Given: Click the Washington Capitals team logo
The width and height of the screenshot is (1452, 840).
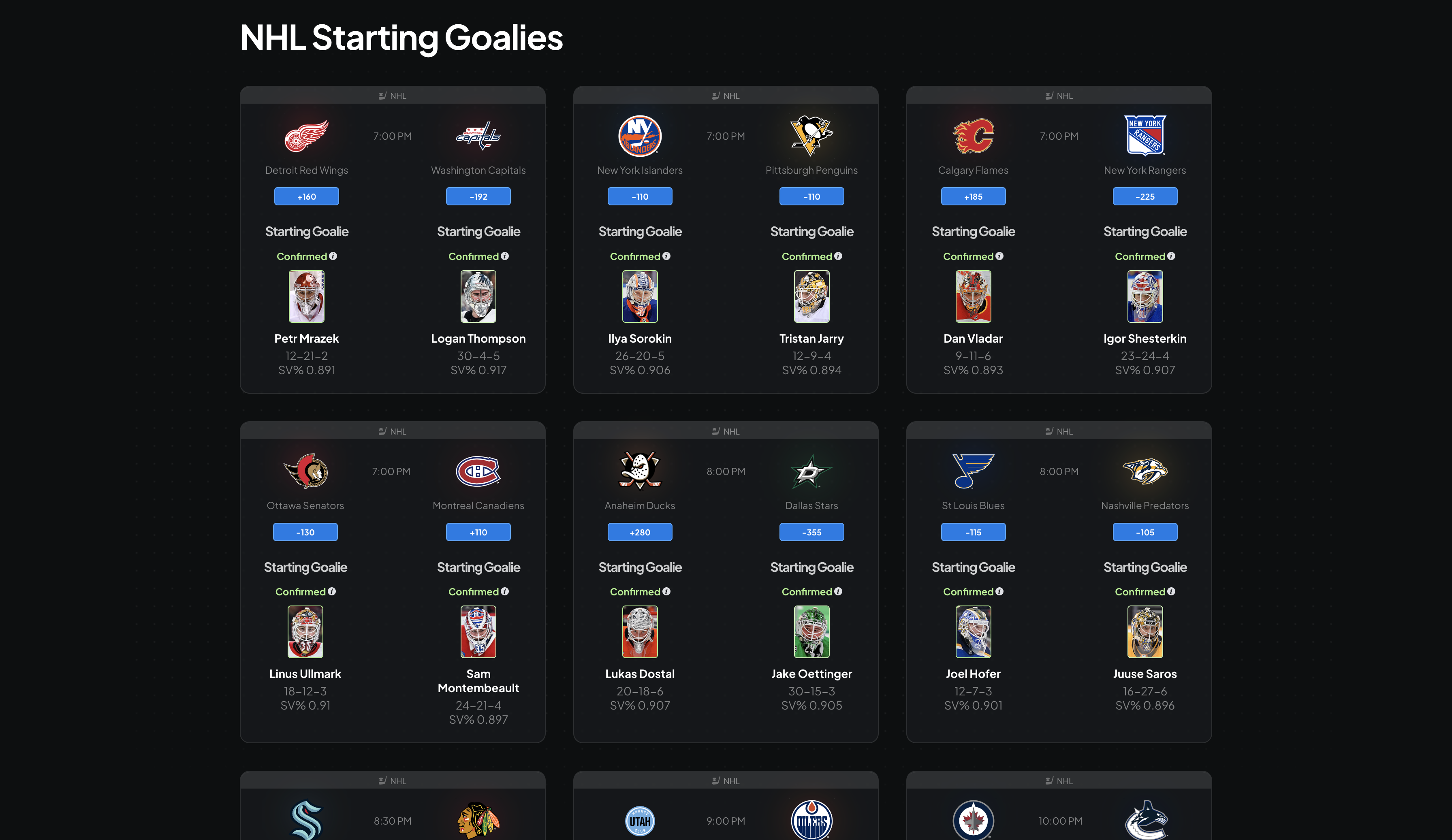Looking at the screenshot, I should tap(478, 136).
